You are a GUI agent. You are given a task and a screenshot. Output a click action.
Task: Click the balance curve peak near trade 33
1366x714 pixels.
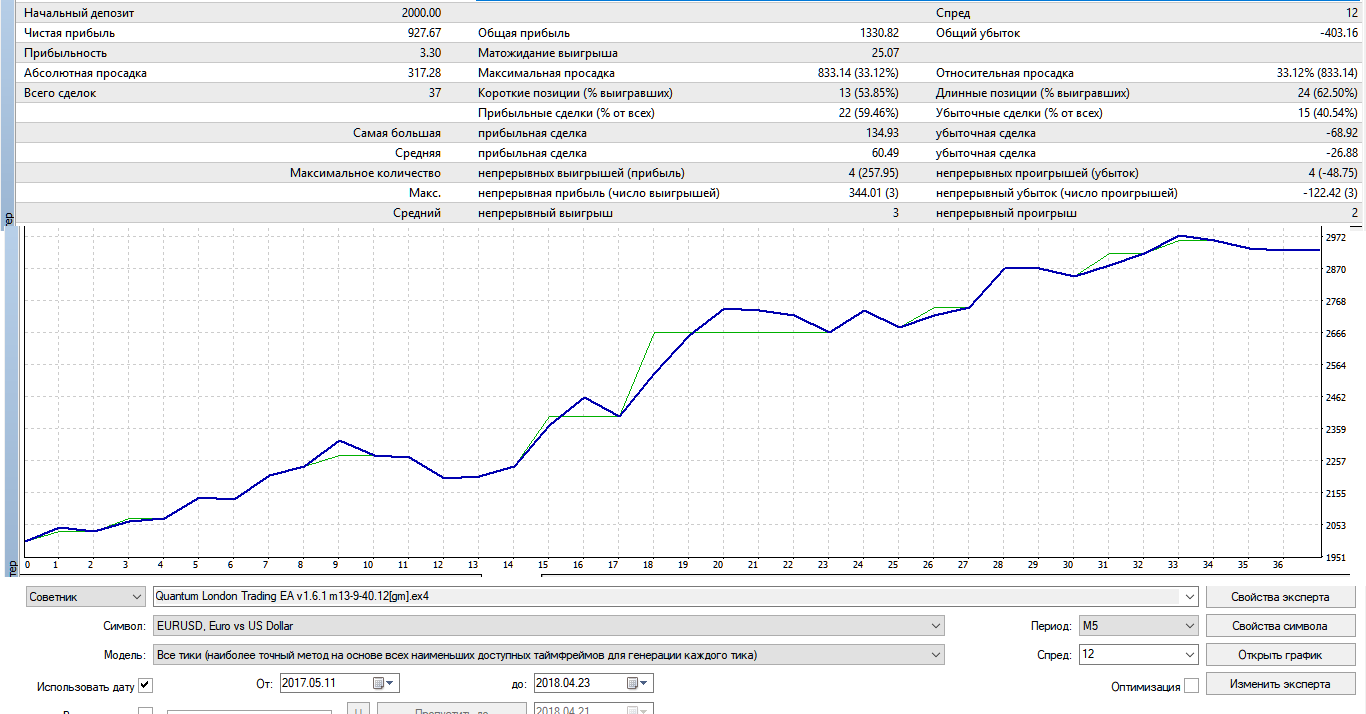[1181, 236]
